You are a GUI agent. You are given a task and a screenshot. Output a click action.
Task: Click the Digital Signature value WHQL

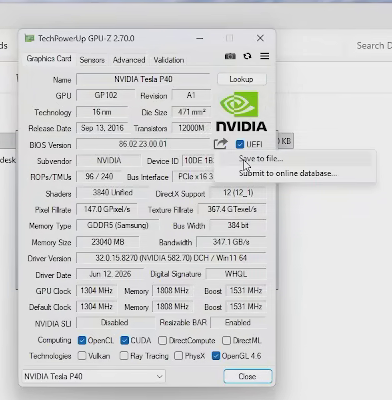[x=236, y=274]
